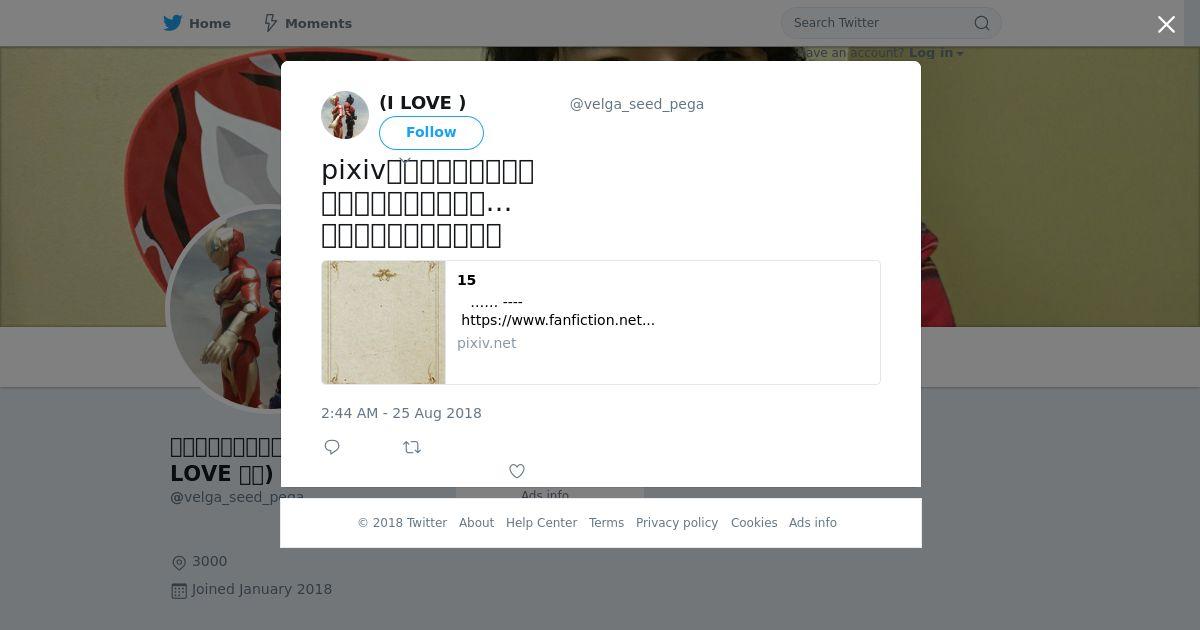This screenshot has width=1200, height=630.
Task: Close the tweet overlay with X
Action: coord(1166,25)
